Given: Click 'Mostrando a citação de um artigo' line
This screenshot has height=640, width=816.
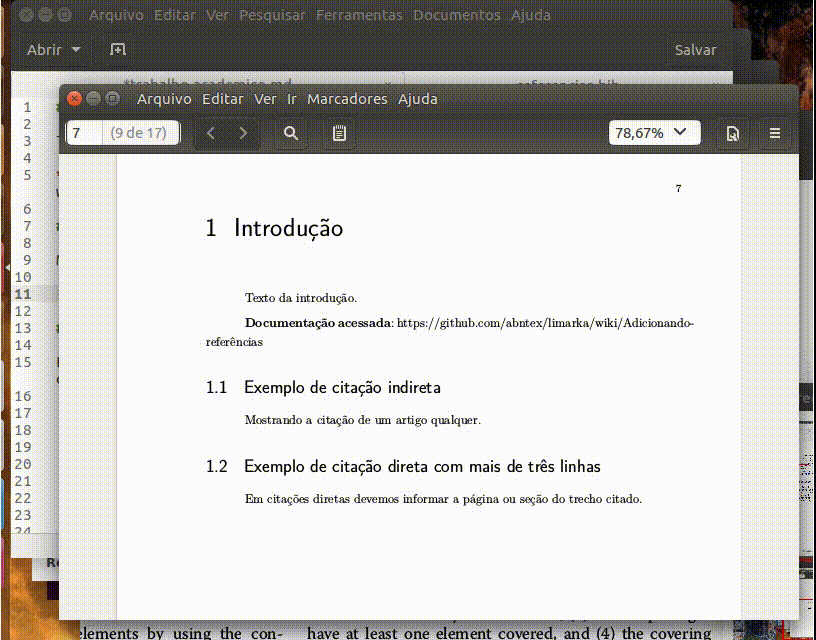Looking at the screenshot, I should (363, 420).
